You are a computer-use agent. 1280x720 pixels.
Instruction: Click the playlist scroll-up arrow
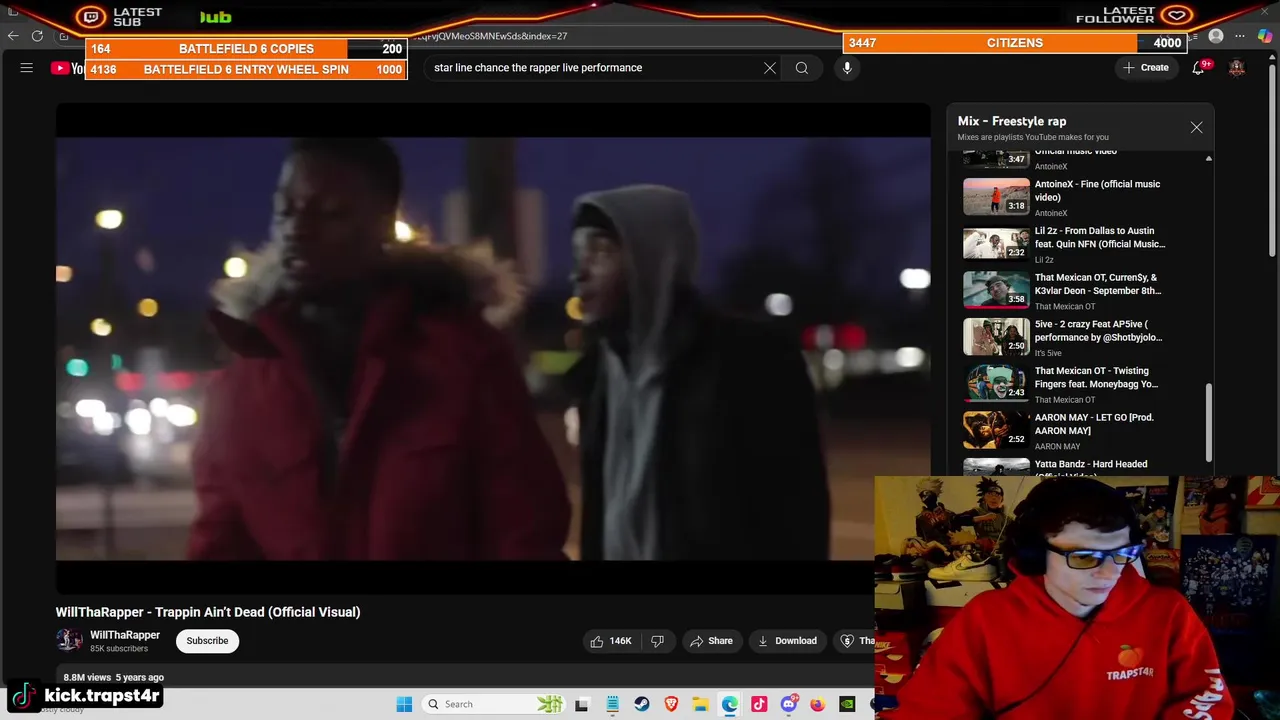[1208, 158]
